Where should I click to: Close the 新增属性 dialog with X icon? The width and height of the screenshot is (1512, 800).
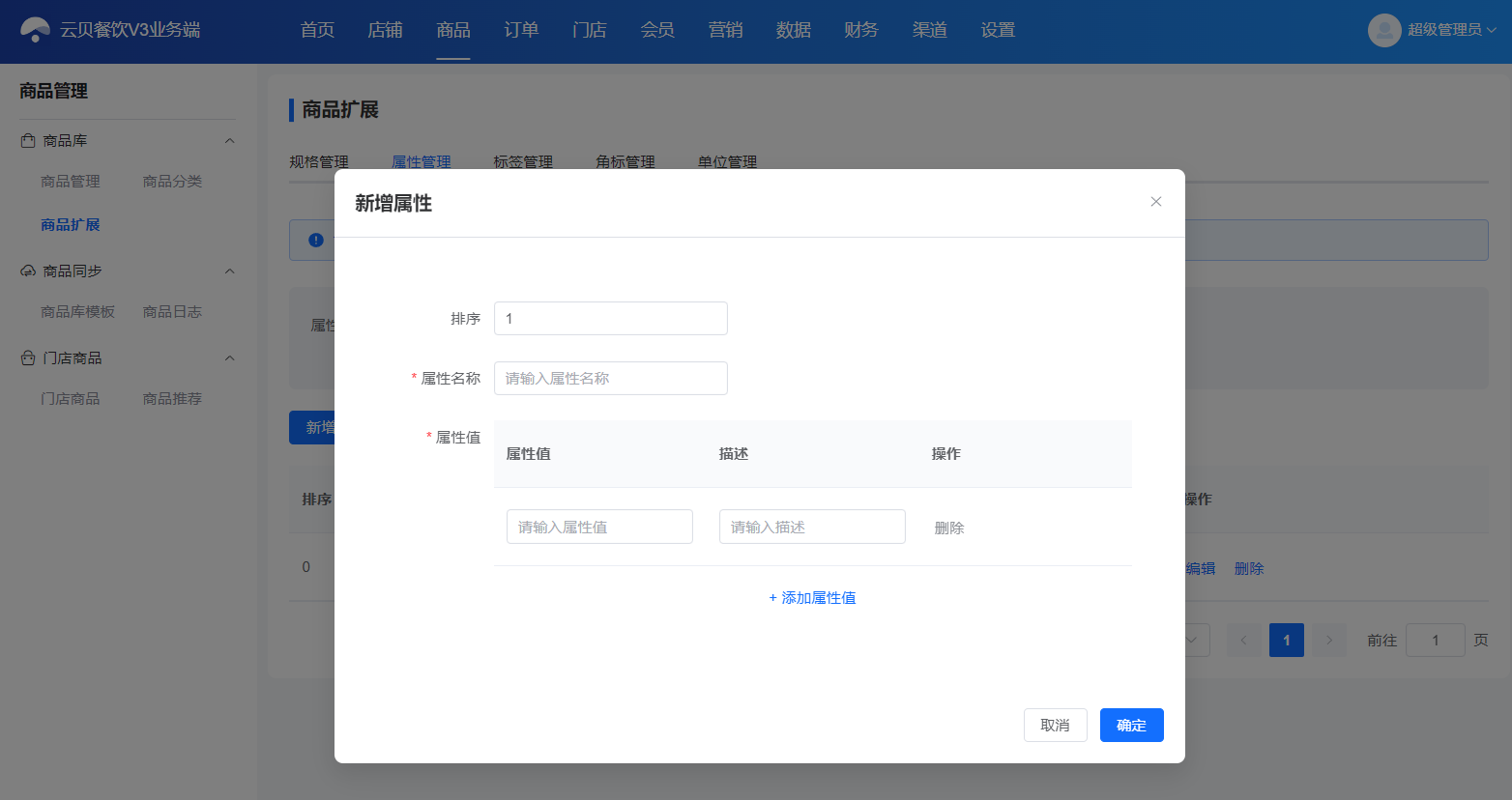pos(1155,202)
